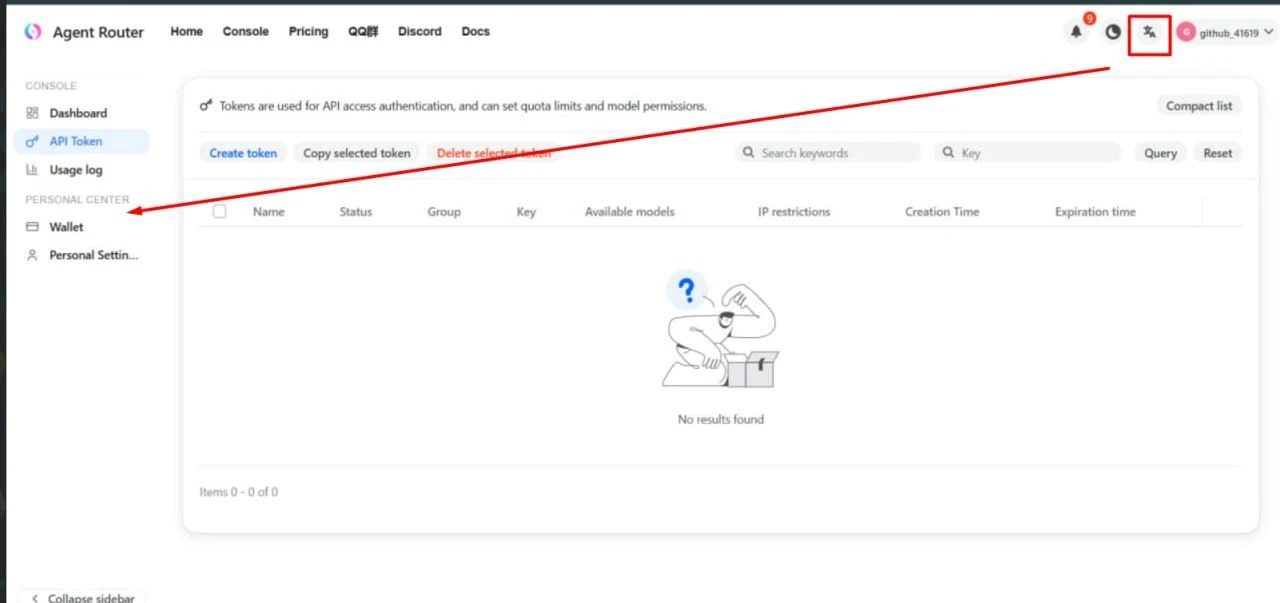Click the magnifier icon in Key field
This screenshot has height=603, width=1280.
pos(948,153)
